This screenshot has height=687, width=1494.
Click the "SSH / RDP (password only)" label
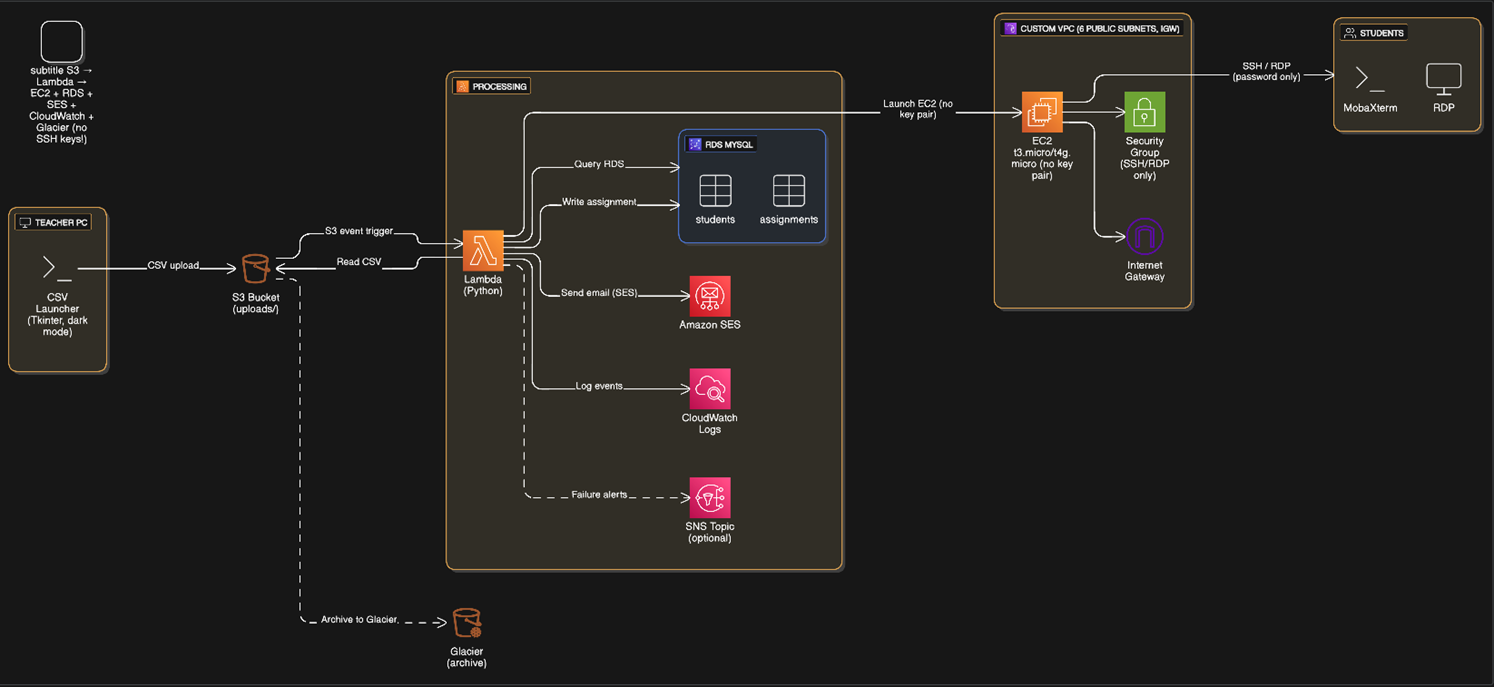click(x=1266, y=71)
